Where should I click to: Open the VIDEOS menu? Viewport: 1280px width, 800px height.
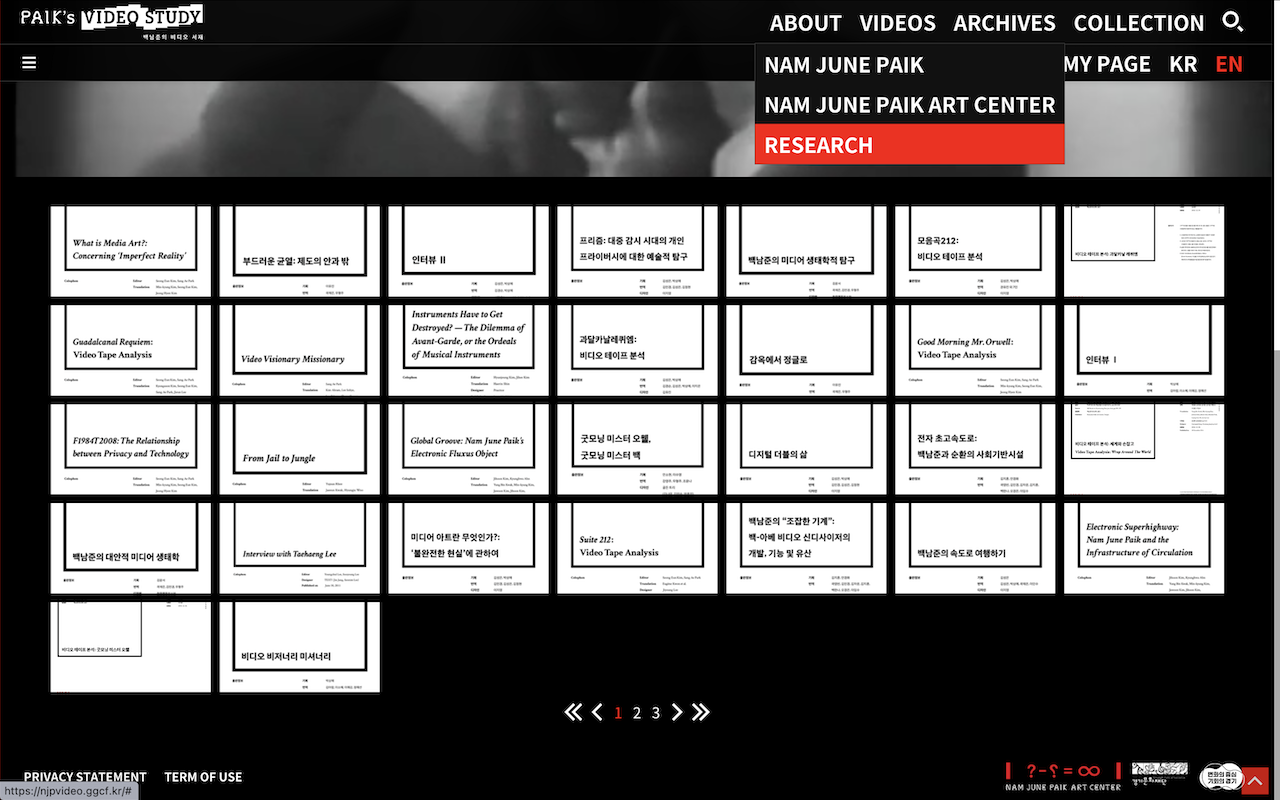point(898,23)
